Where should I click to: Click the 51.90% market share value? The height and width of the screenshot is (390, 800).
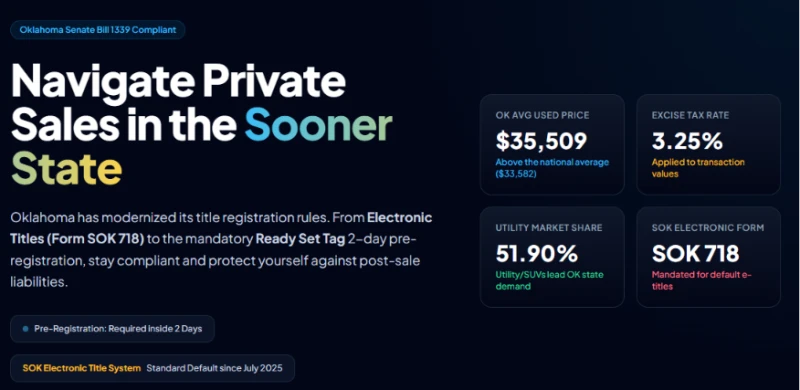537,254
